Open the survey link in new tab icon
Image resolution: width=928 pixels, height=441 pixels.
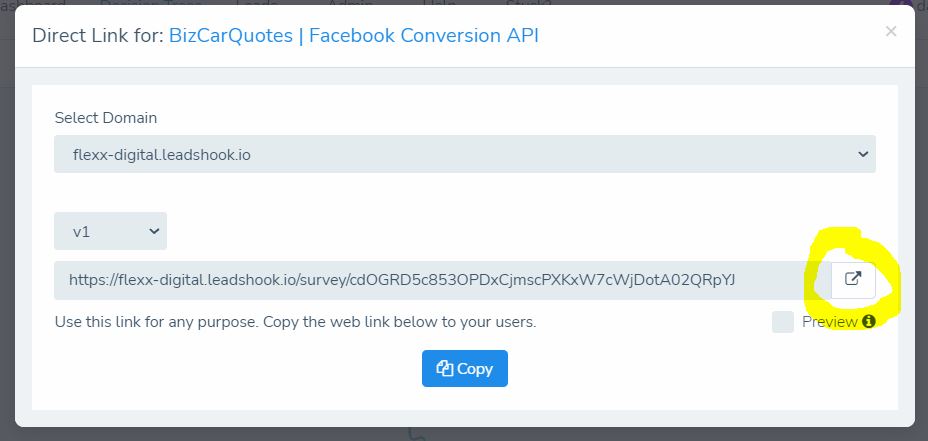[x=853, y=280]
